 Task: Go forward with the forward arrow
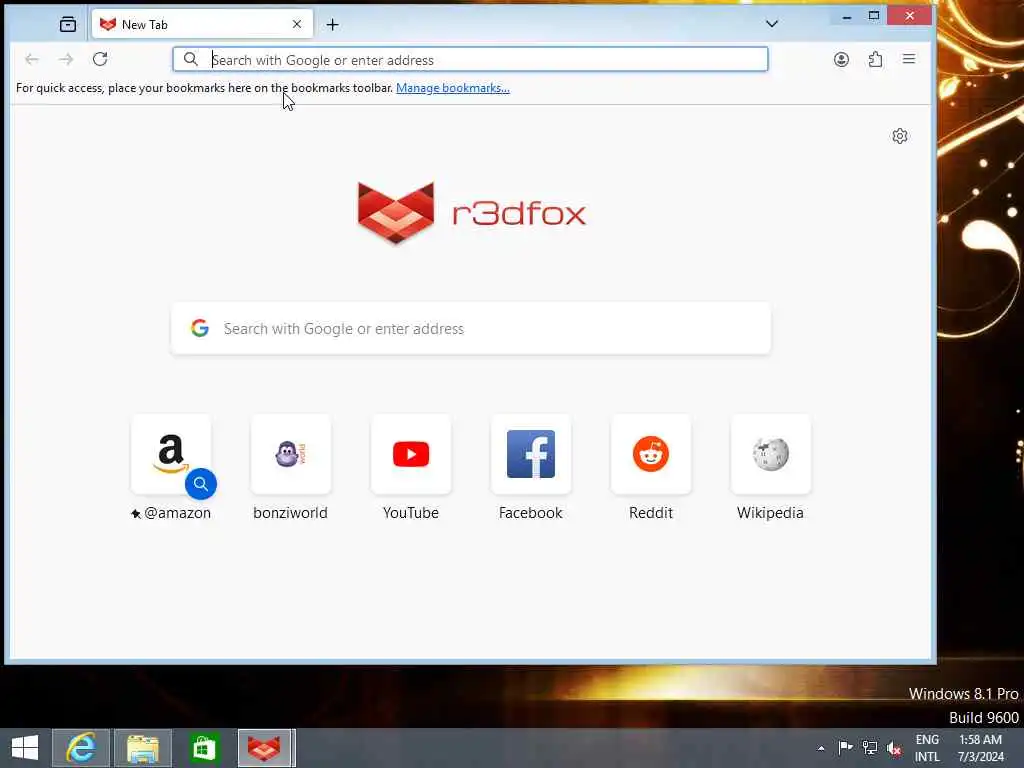point(66,59)
